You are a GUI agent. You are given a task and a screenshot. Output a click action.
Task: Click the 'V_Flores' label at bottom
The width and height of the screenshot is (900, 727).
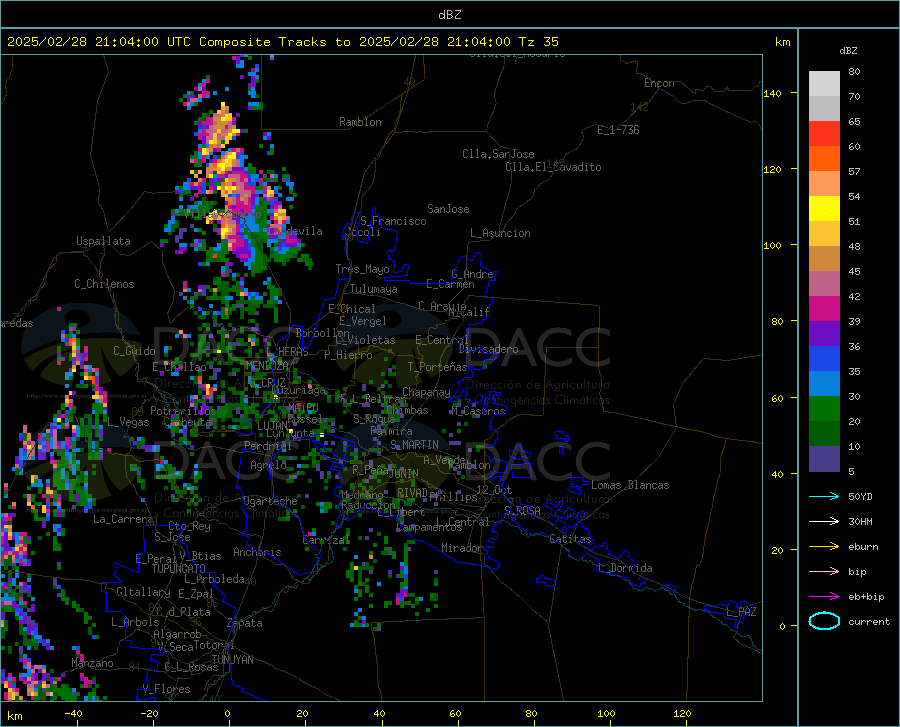click(x=166, y=689)
